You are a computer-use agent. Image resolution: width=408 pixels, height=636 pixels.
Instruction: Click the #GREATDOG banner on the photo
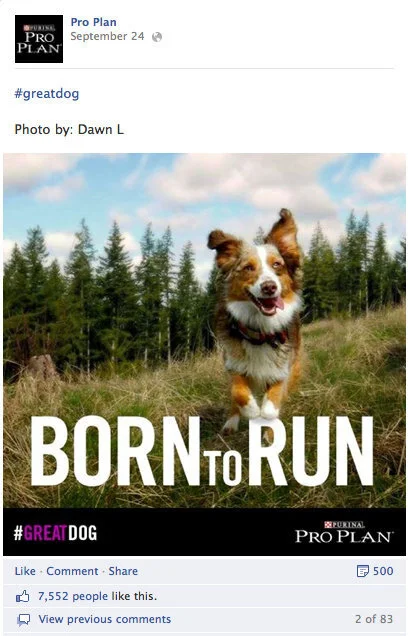tap(56, 533)
